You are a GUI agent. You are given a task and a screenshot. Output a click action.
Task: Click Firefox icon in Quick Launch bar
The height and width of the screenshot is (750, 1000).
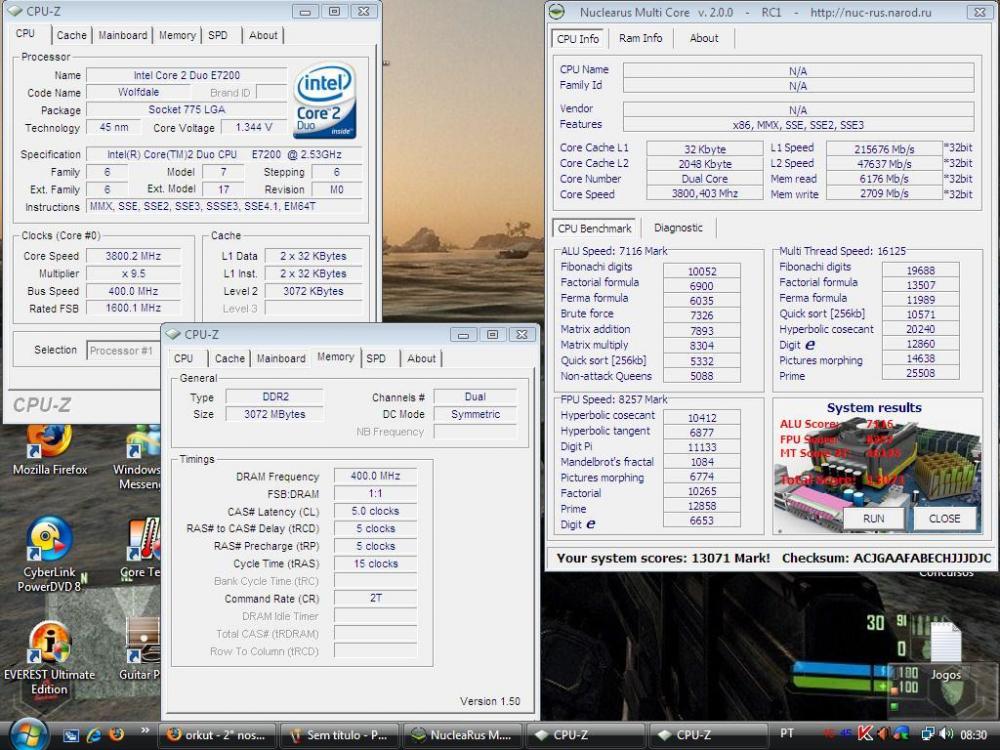(116, 734)
